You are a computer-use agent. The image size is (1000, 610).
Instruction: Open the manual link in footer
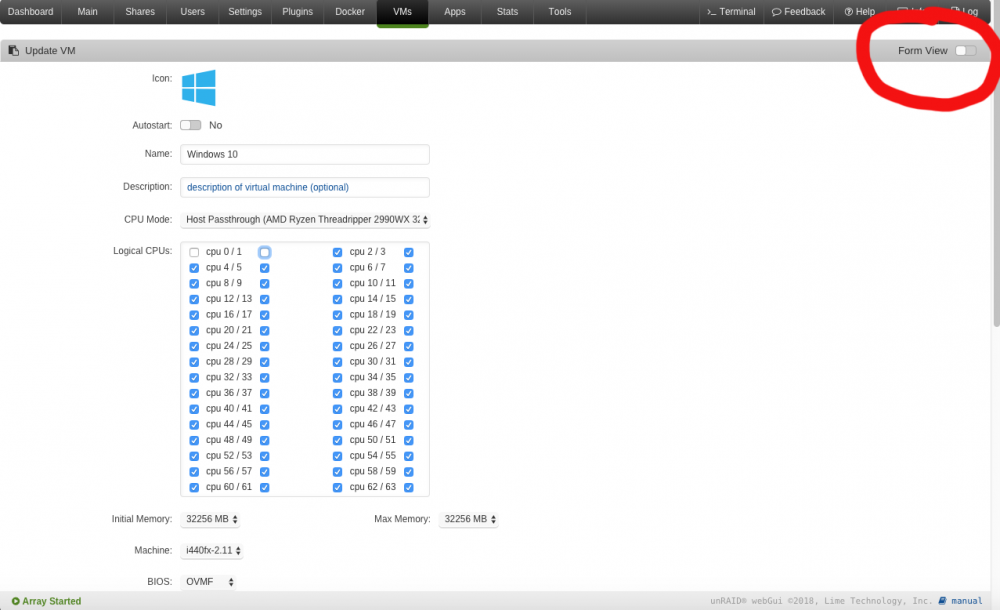[966, 600]
